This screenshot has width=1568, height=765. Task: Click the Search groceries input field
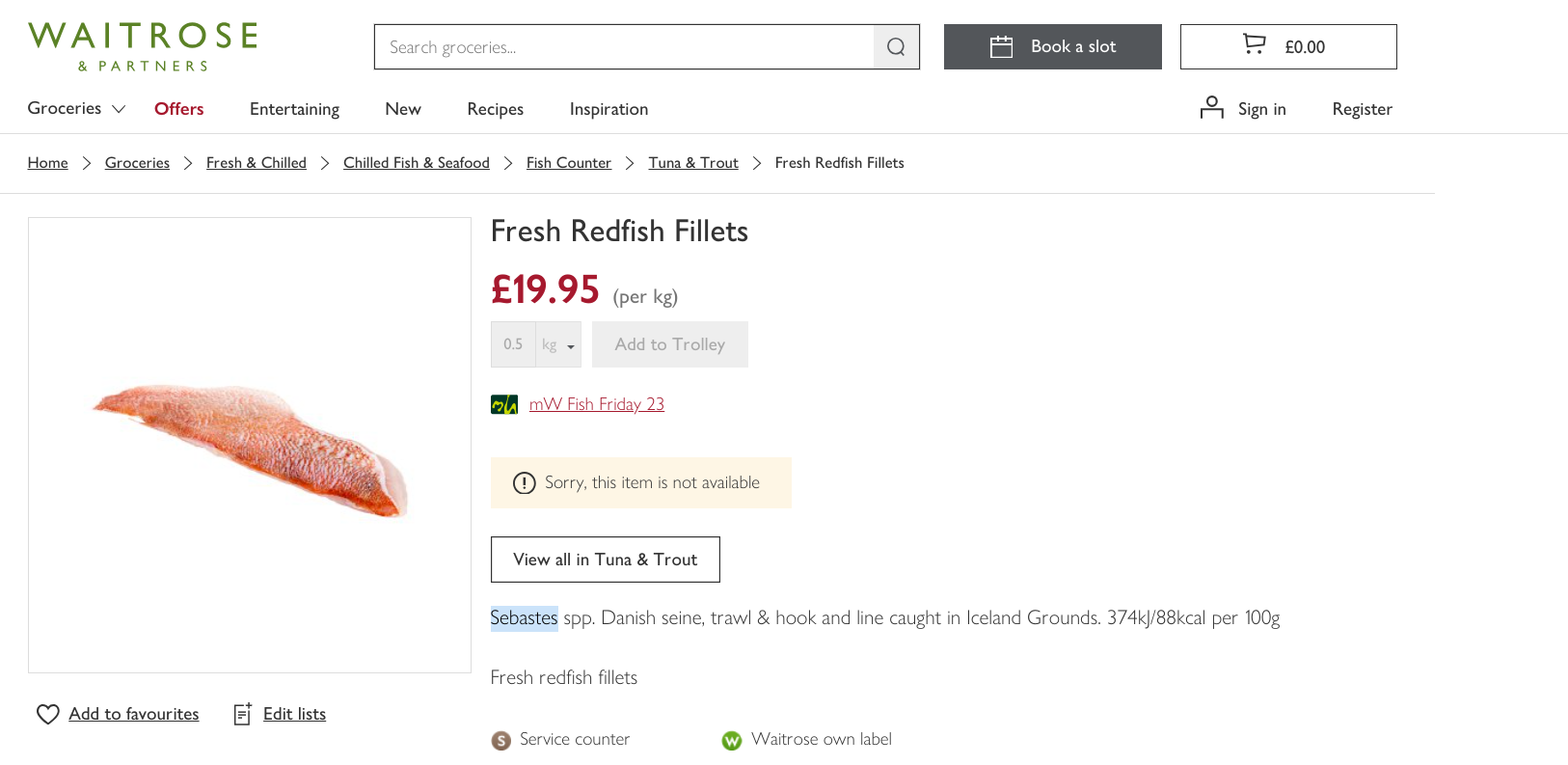point(624,47)
